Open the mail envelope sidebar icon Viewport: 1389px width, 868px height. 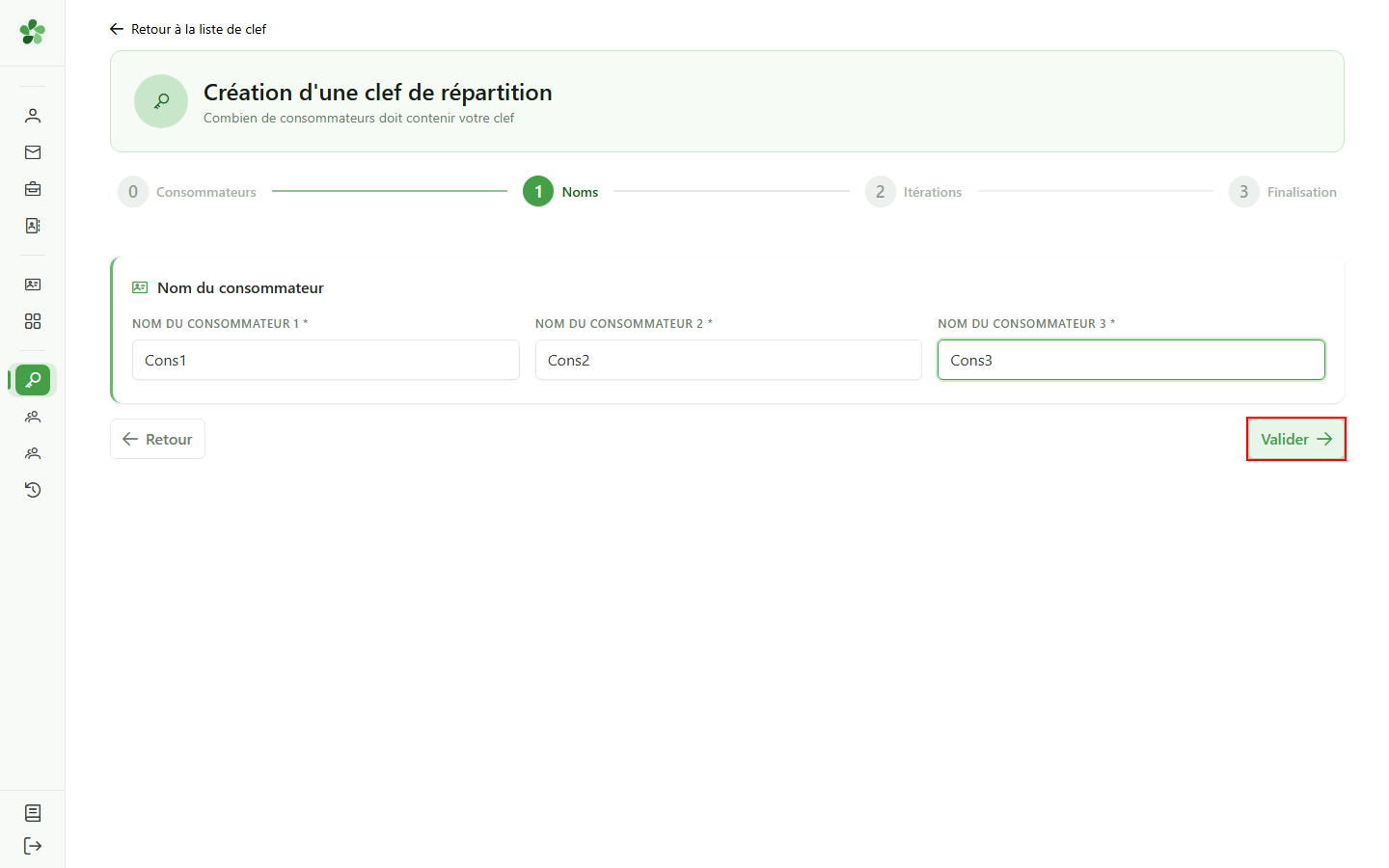(33, 152)
